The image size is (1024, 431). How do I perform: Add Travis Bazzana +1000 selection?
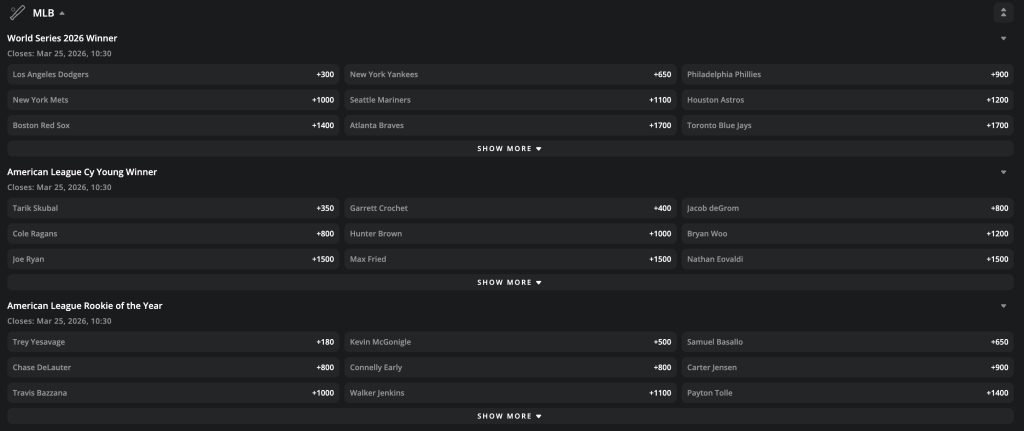pyautogui.click(x=173, y=393)
